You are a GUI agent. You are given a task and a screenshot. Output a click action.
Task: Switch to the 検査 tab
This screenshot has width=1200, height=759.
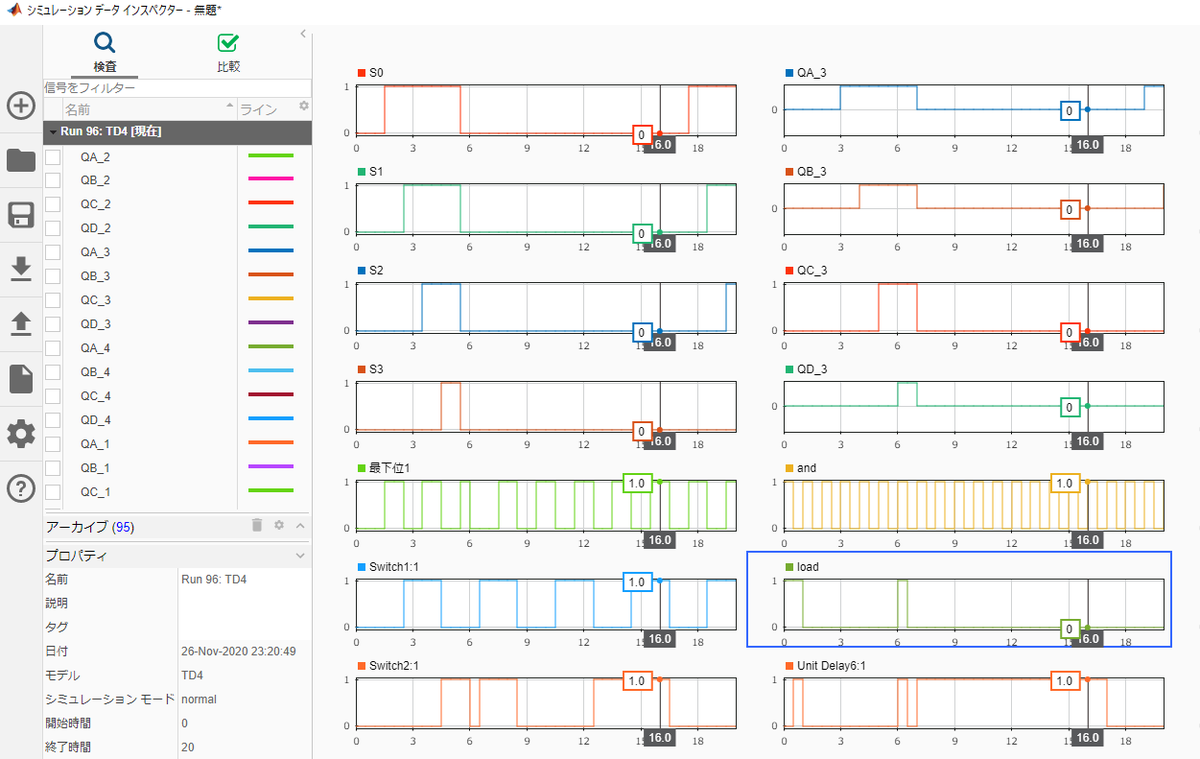[105, 53]
